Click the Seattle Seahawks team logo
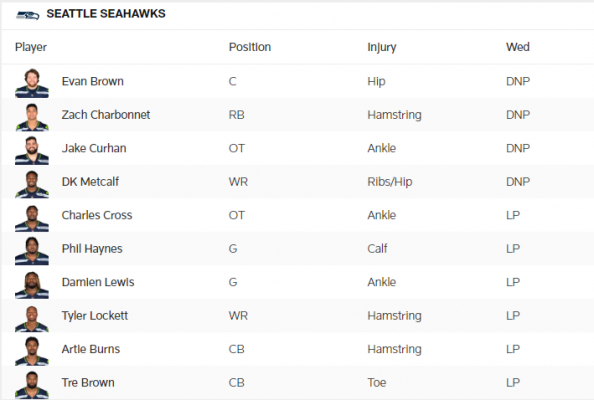The image size is (594, 400). [28, 15]
